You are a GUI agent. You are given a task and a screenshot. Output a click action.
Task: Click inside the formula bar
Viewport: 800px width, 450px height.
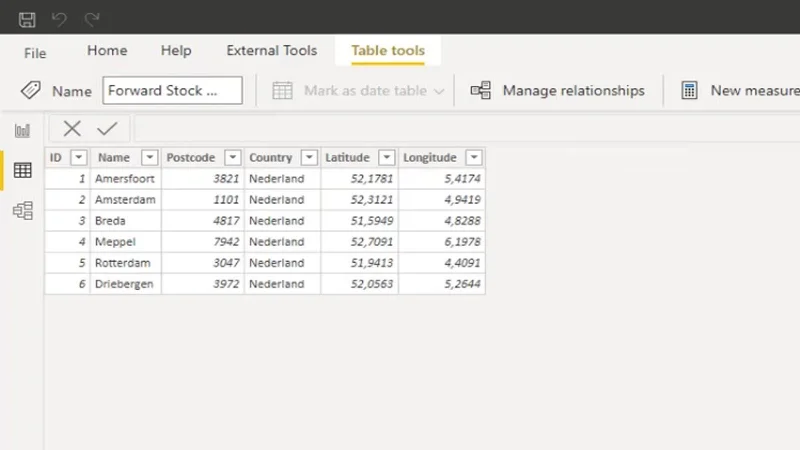tap(467, 129)
